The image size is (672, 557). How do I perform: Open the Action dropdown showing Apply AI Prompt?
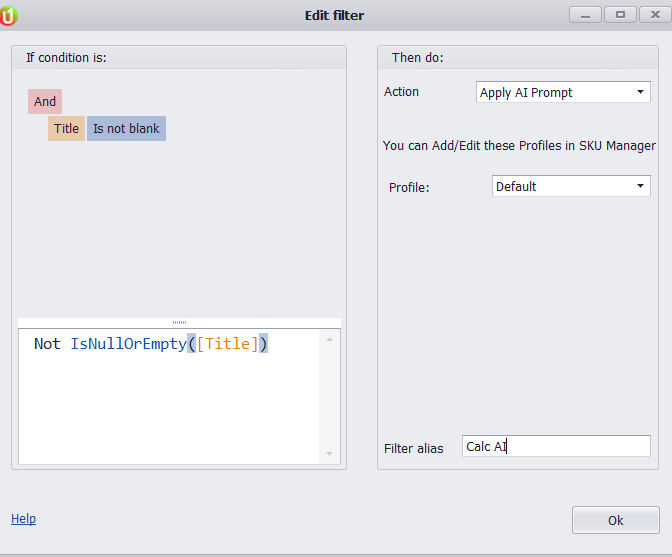[563, 92]
